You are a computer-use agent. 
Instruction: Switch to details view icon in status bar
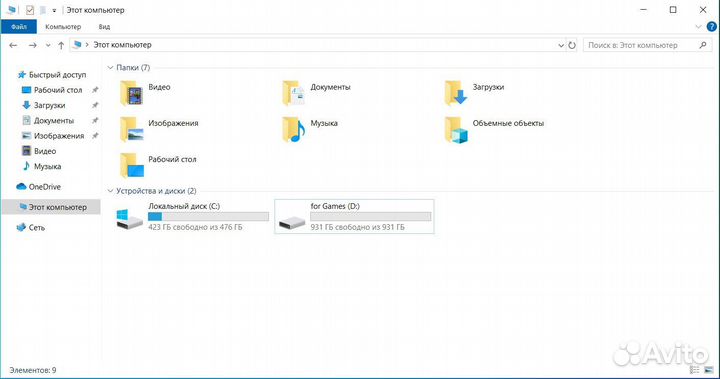point(695,370)
